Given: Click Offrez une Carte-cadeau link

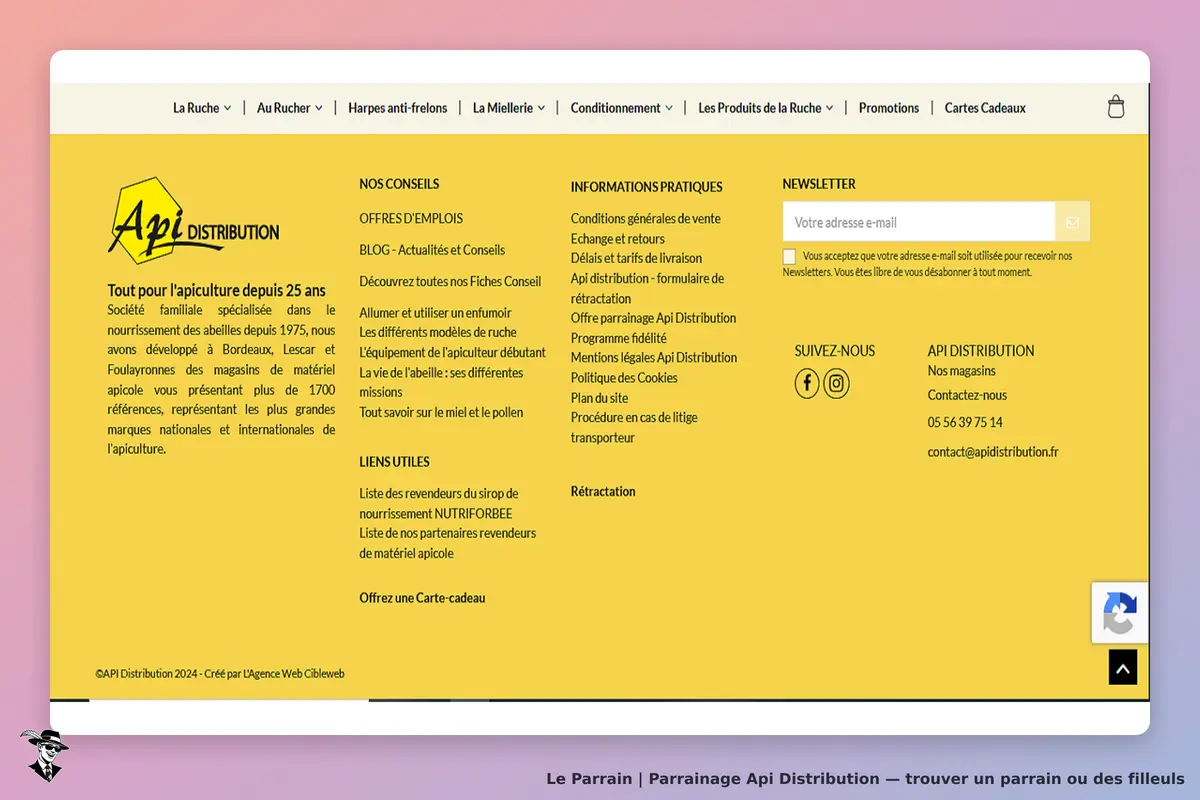Looking at the screenshot, I should click(x=422, y=598).
